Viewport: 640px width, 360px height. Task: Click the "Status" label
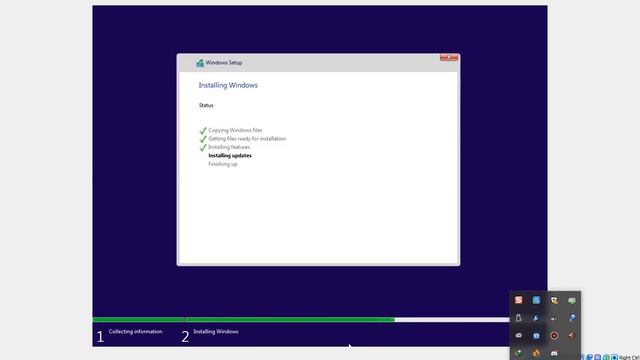point(206,105)
